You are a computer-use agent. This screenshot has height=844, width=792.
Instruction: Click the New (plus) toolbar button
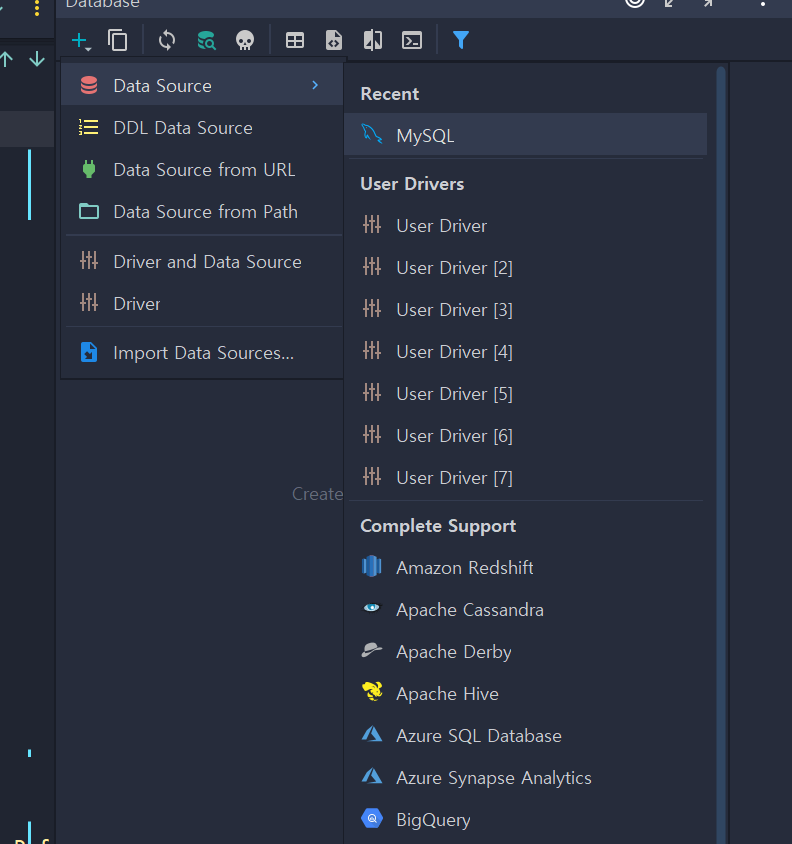click(x=81, y=40)
